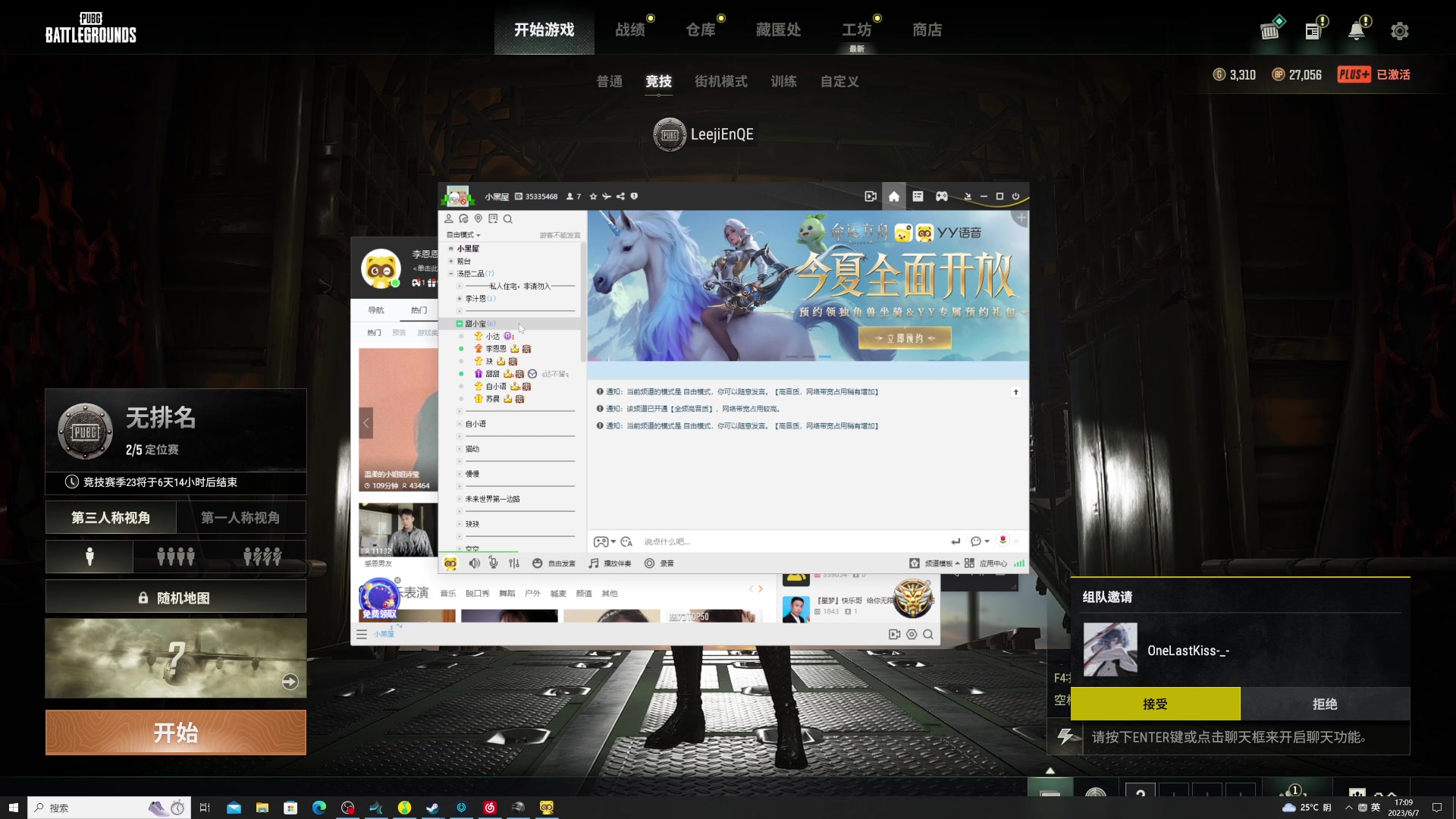Collapse the 汤臣二品 channel tree node
1456x819 pixels.
click(451, 274)
